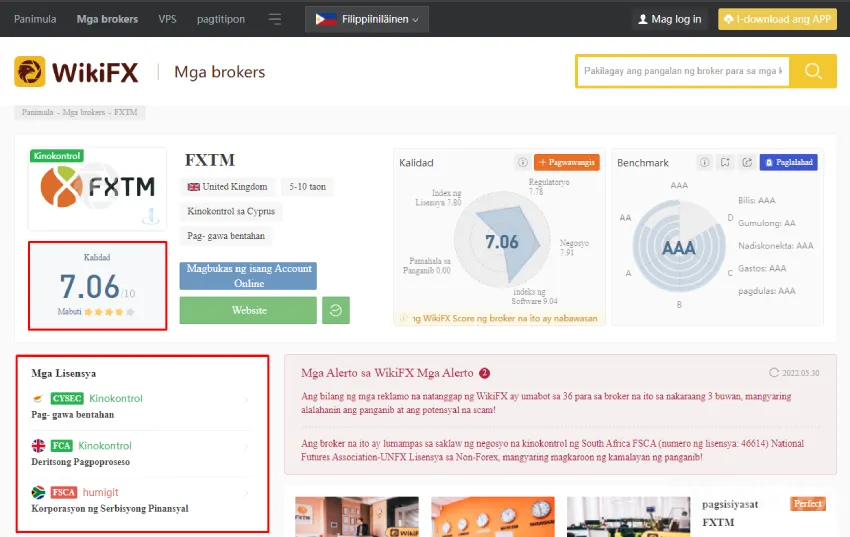Click the FXTM broker logo

[98, 187]
